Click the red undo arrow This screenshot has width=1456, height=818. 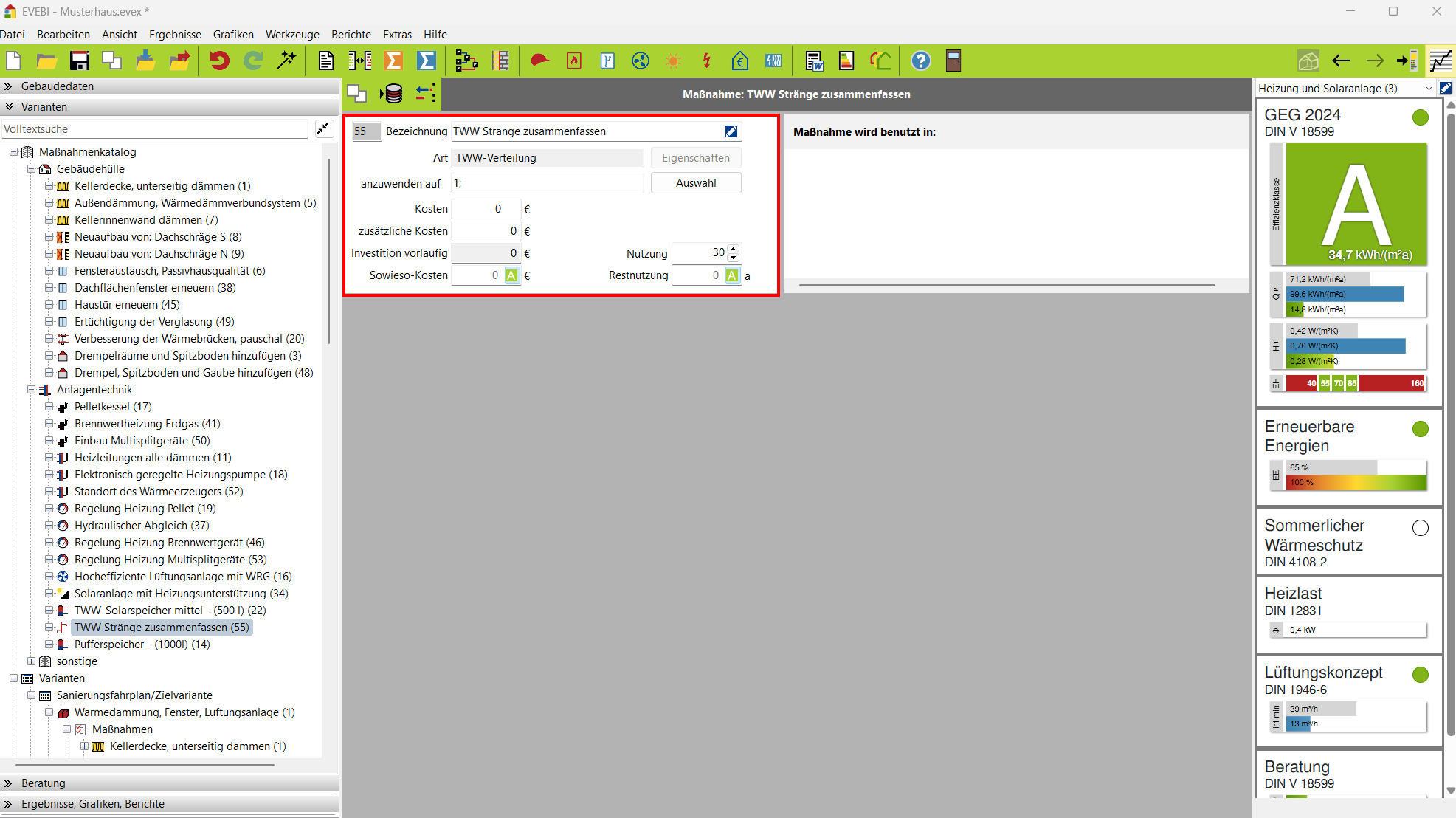coord(219,61)
